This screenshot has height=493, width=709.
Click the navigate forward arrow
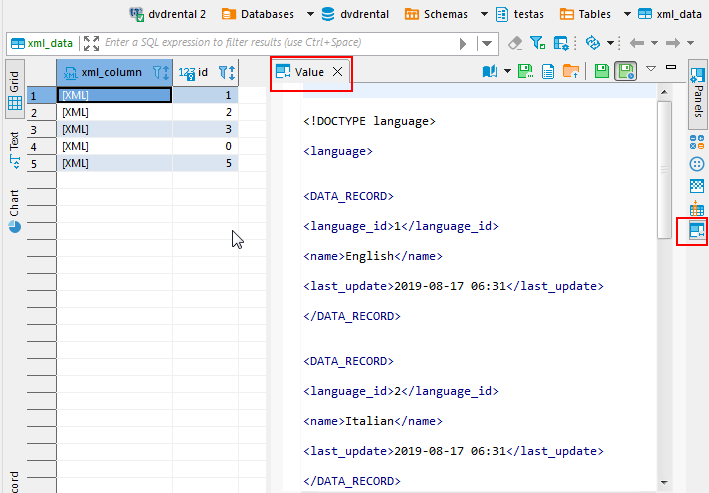tap(673, 43)
